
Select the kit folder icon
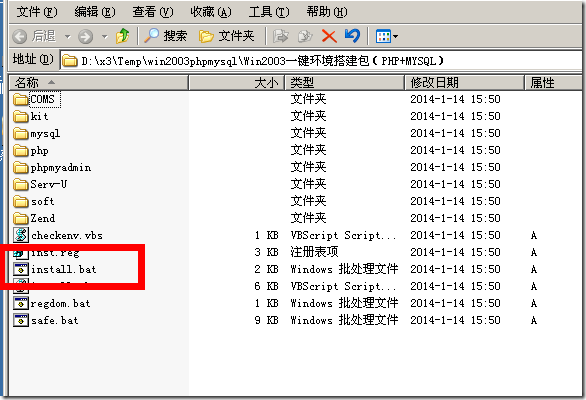tap(21, 117)
